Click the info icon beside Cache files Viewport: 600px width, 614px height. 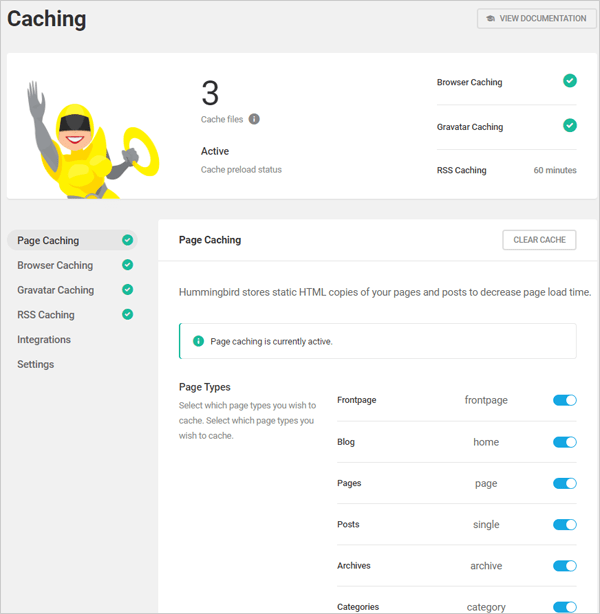pos(254,119)
